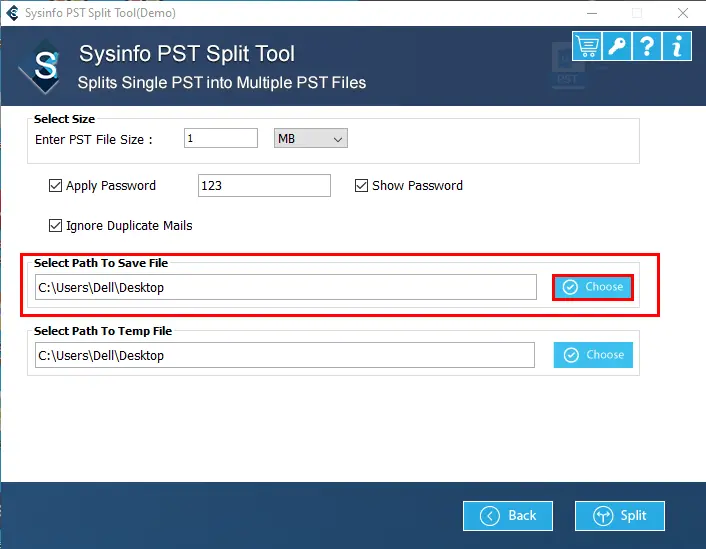Expand the MB size unit dropdown

coord(311,139)
